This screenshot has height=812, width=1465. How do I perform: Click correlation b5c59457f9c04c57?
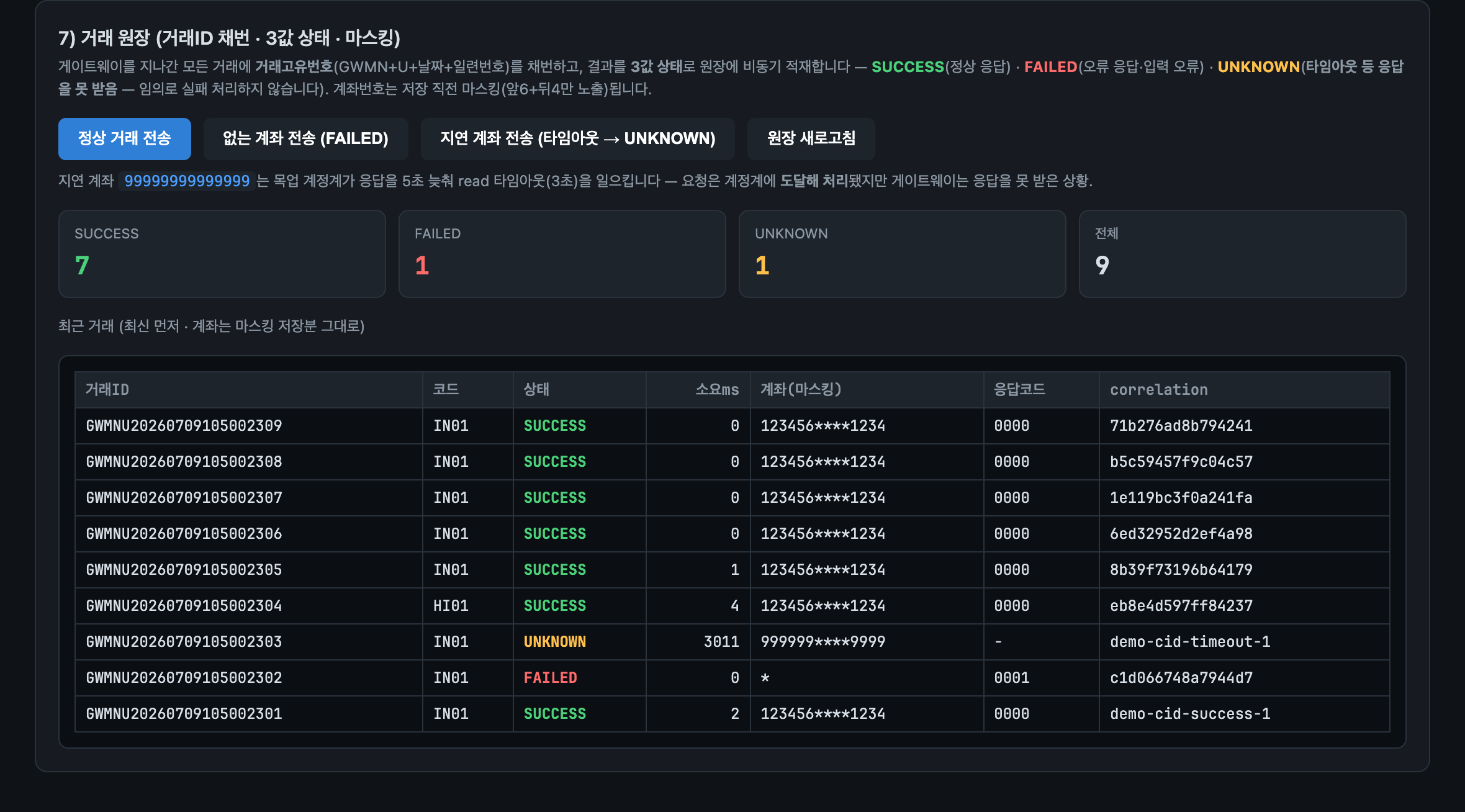pyautogui.click(x=1181, y=462)
